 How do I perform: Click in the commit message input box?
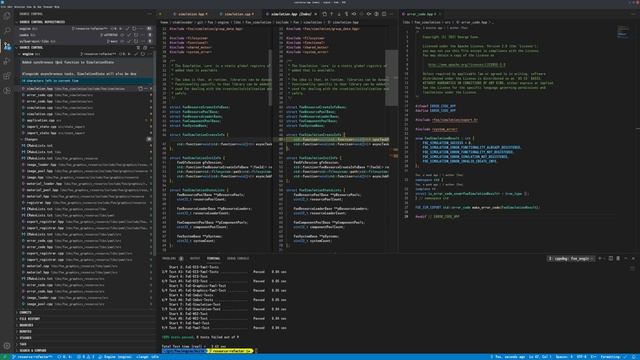coord(87,68)
